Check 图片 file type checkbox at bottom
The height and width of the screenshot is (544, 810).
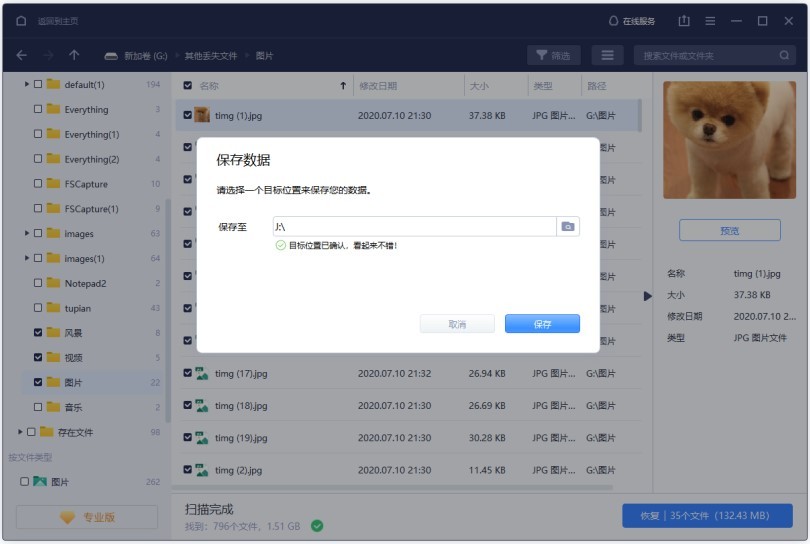[x=24, y=481]
